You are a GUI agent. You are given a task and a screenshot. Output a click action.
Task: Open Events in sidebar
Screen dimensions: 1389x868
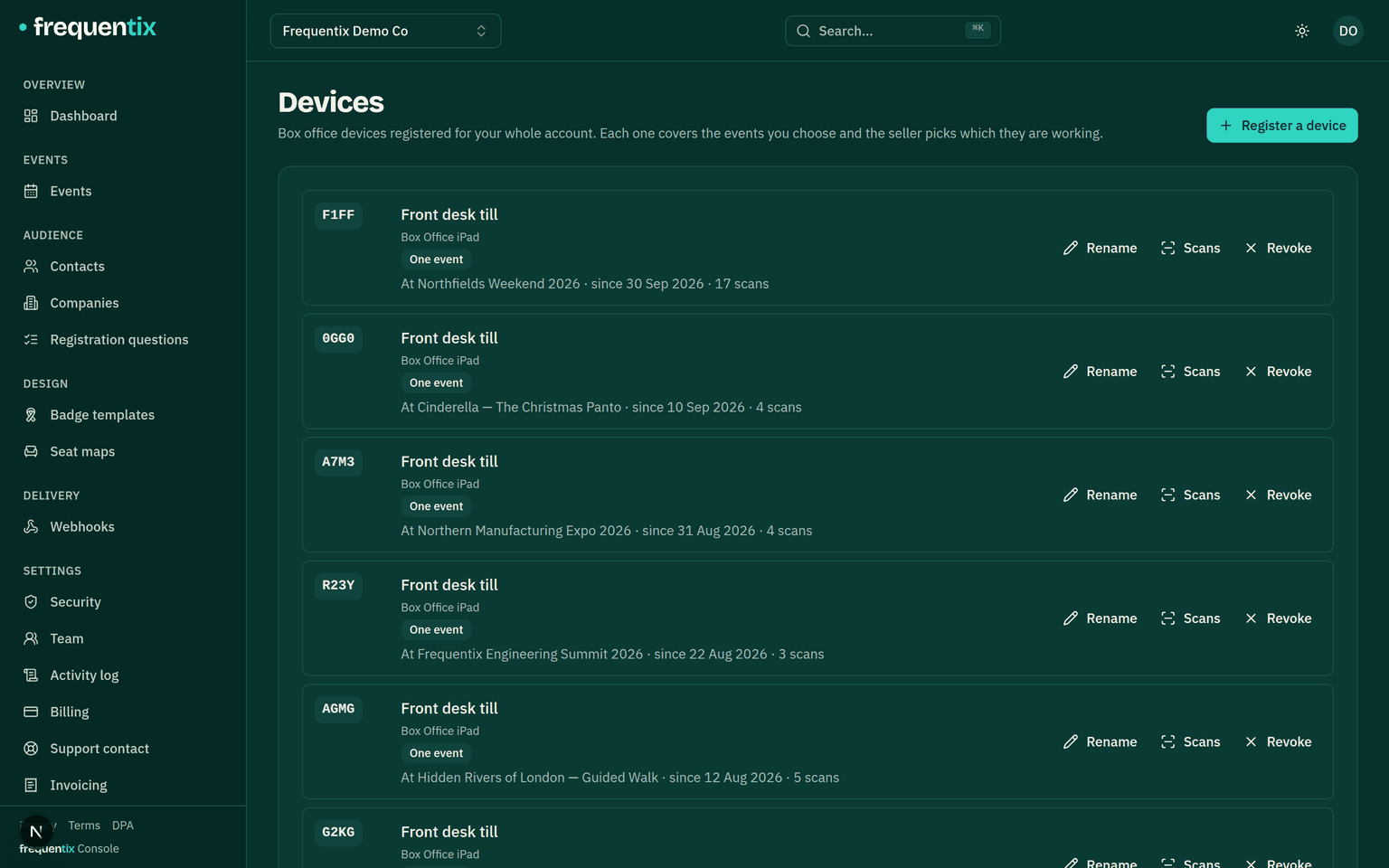coord(123,191)
